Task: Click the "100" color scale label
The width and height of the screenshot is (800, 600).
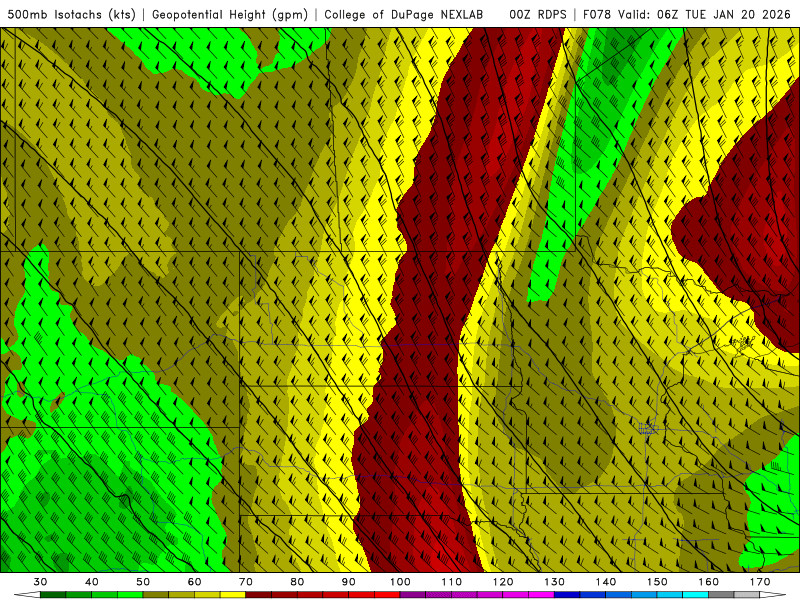Action: [401, 582]
